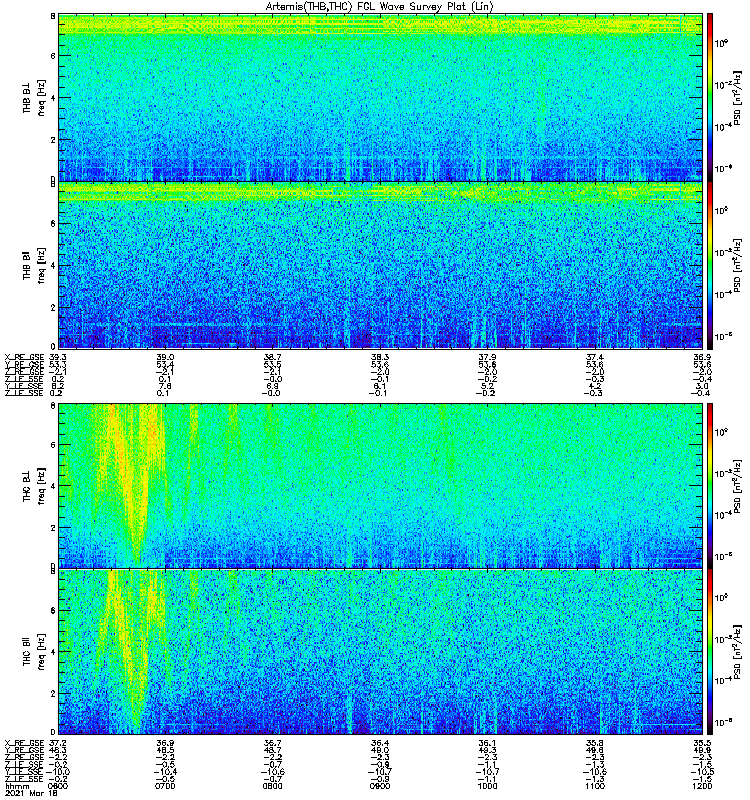Image resolution: width=750 pixels, height=800 pixels.
Task: Click the color bar beside the THB B⊥ panel
Action: (709, 97)
